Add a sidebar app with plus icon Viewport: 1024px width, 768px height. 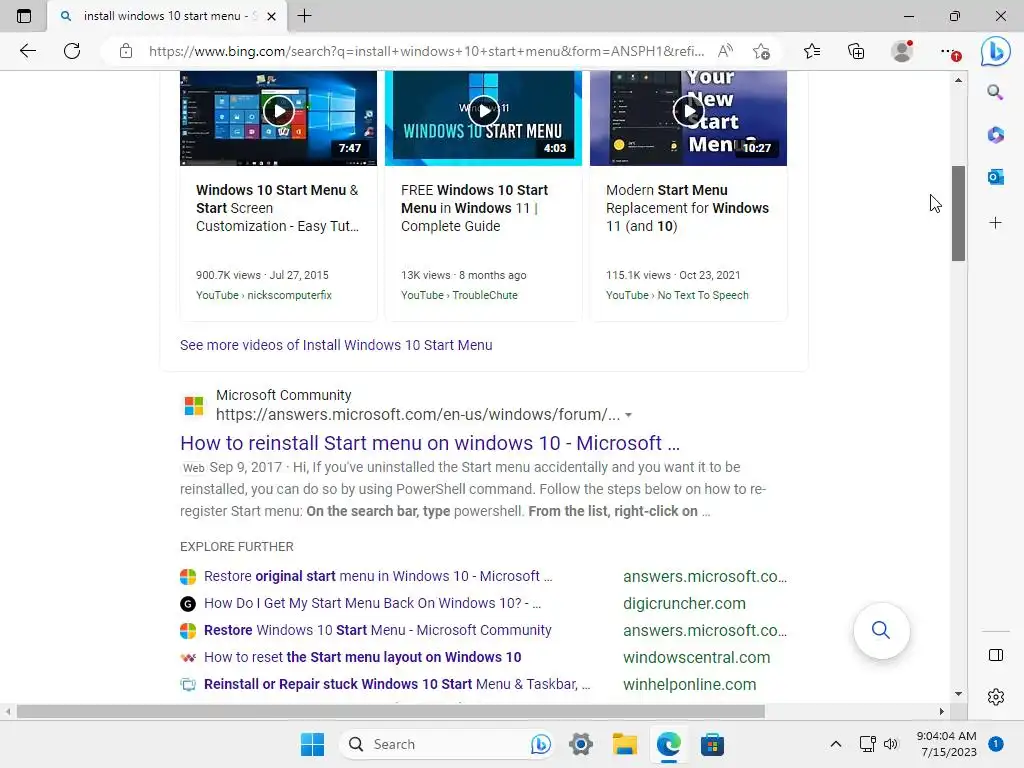pyautogui.click(x=995, y=223)
